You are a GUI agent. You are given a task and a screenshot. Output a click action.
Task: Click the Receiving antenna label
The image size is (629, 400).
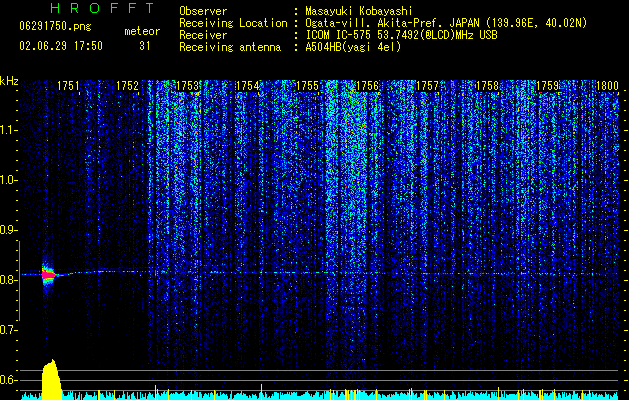click(x=230, y=47)
